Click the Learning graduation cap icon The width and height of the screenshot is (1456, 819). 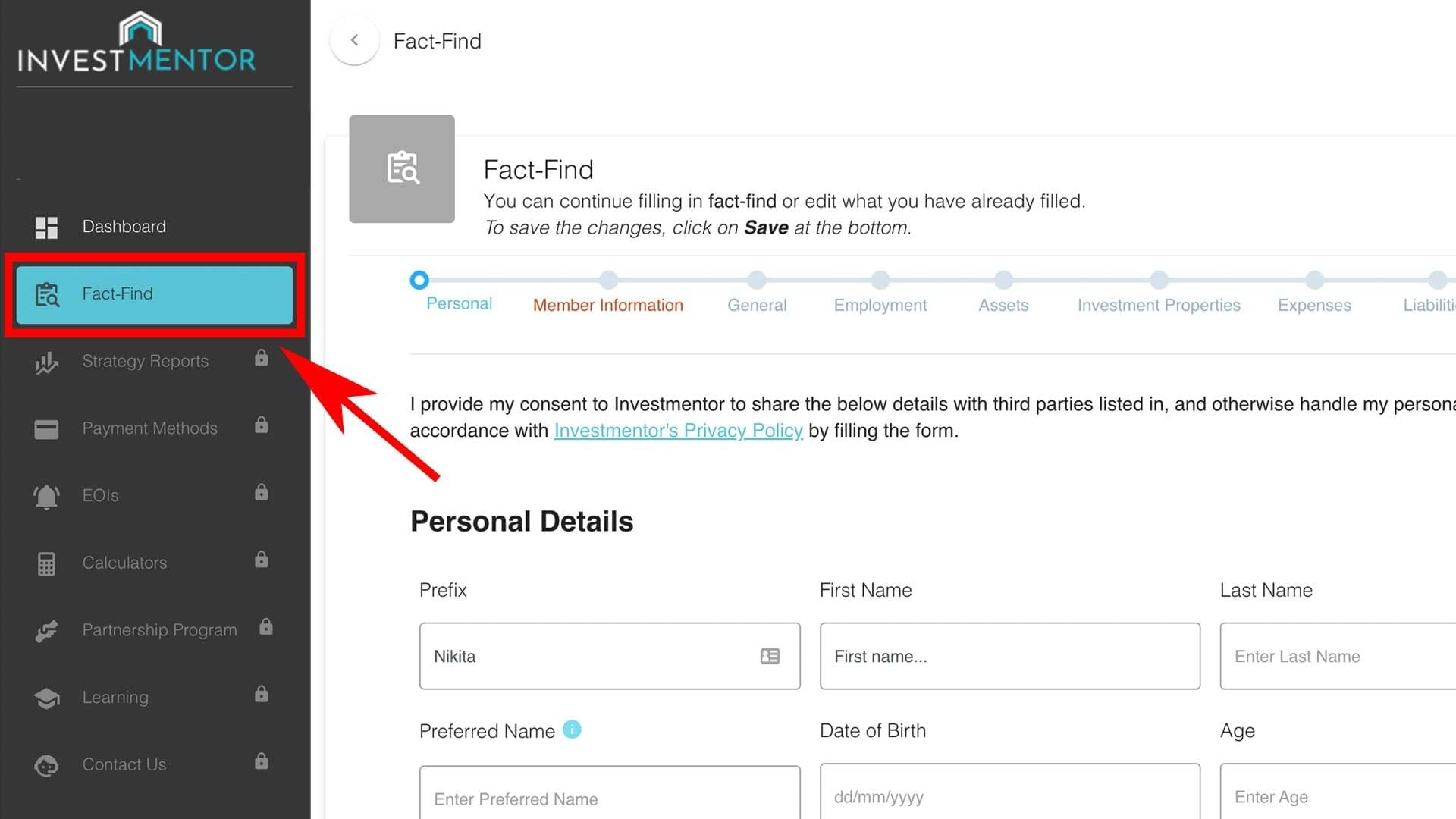[46, 698]
